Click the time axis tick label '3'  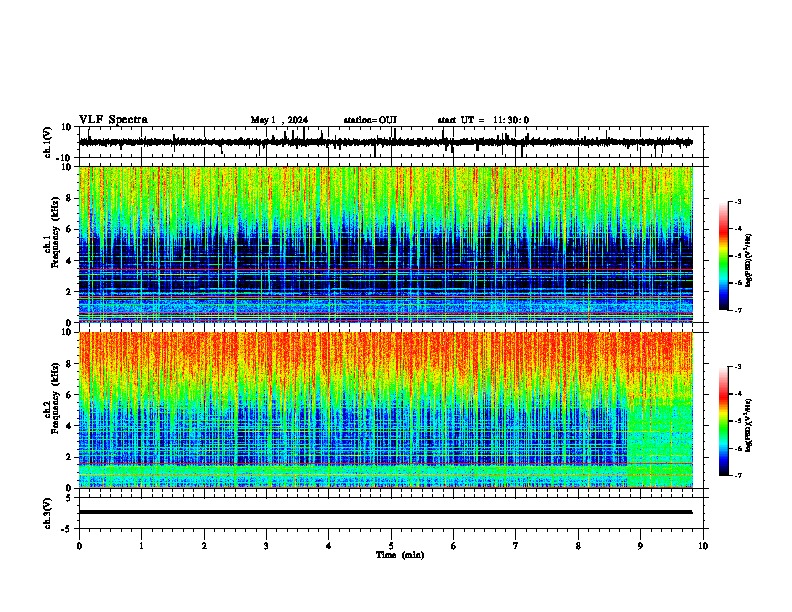pyautogui.click(x=266, y=546)
